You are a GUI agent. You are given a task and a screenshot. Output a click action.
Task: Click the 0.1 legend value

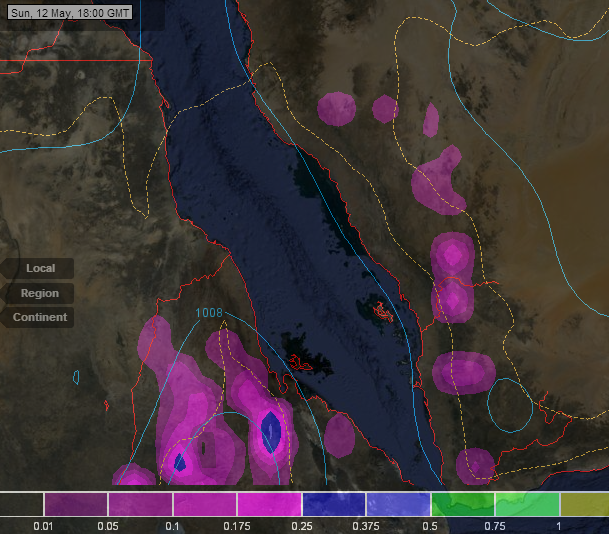(172, 527)
